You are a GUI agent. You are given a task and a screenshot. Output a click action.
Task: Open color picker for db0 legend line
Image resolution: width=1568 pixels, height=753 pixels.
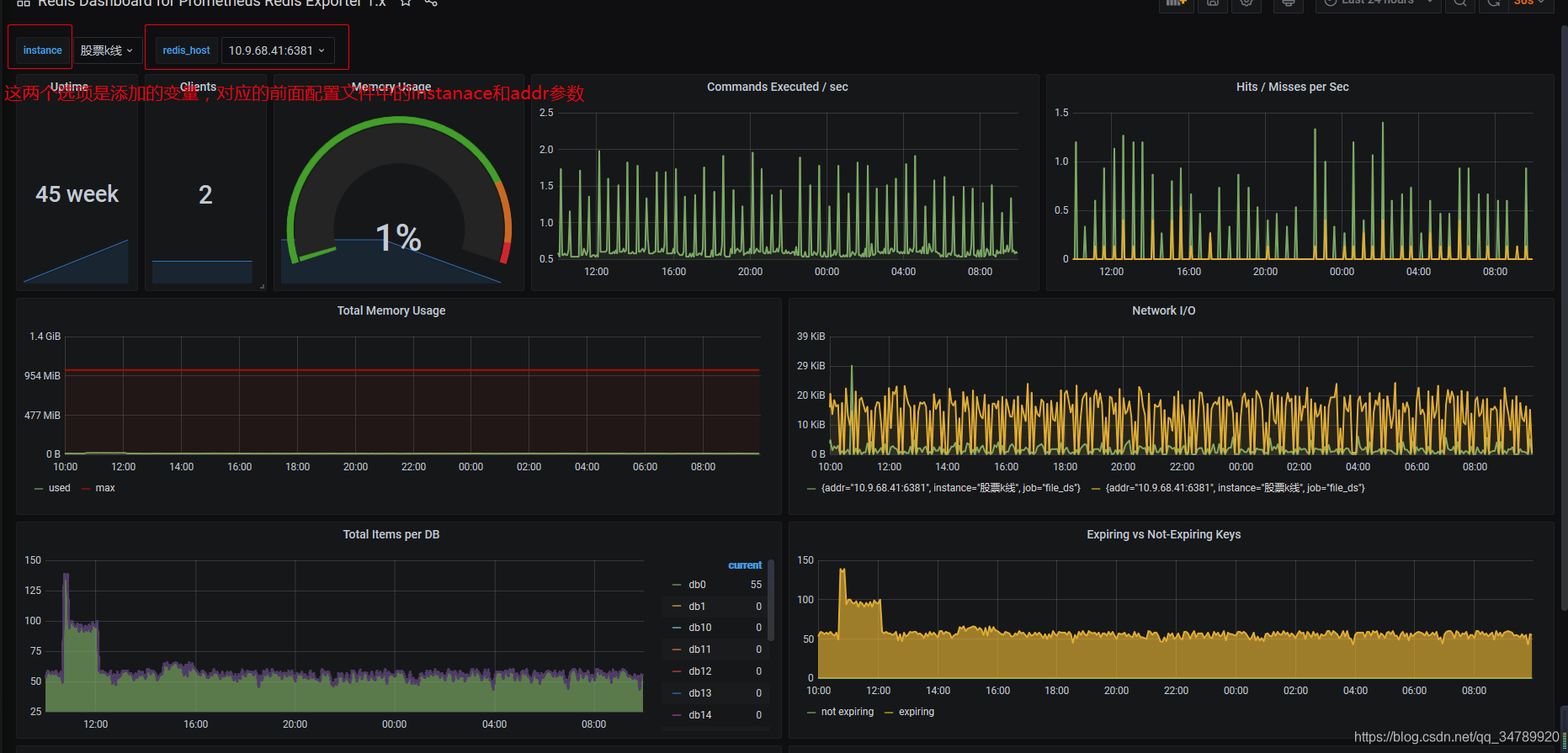click(x=677, y=585)
